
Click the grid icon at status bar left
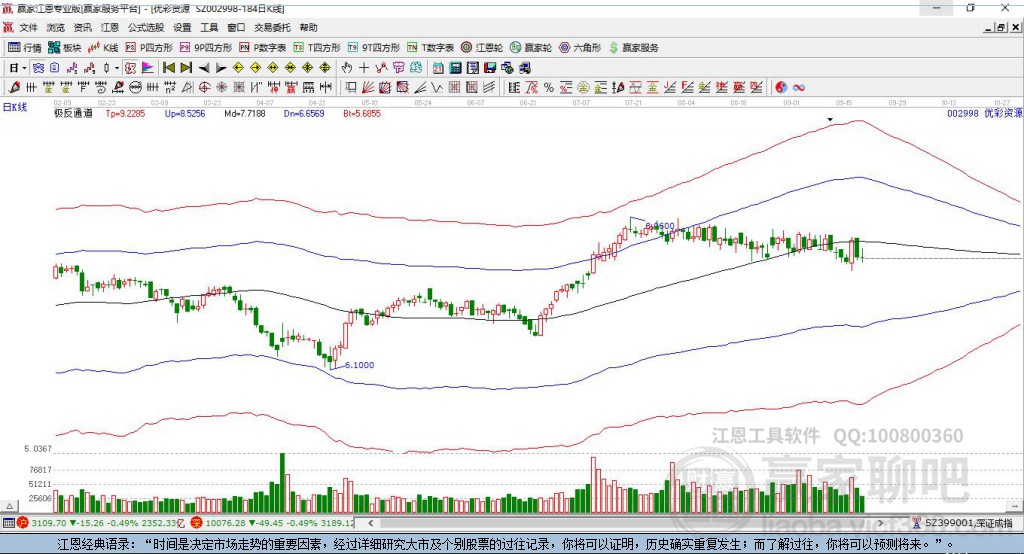(x=8, y=523)
